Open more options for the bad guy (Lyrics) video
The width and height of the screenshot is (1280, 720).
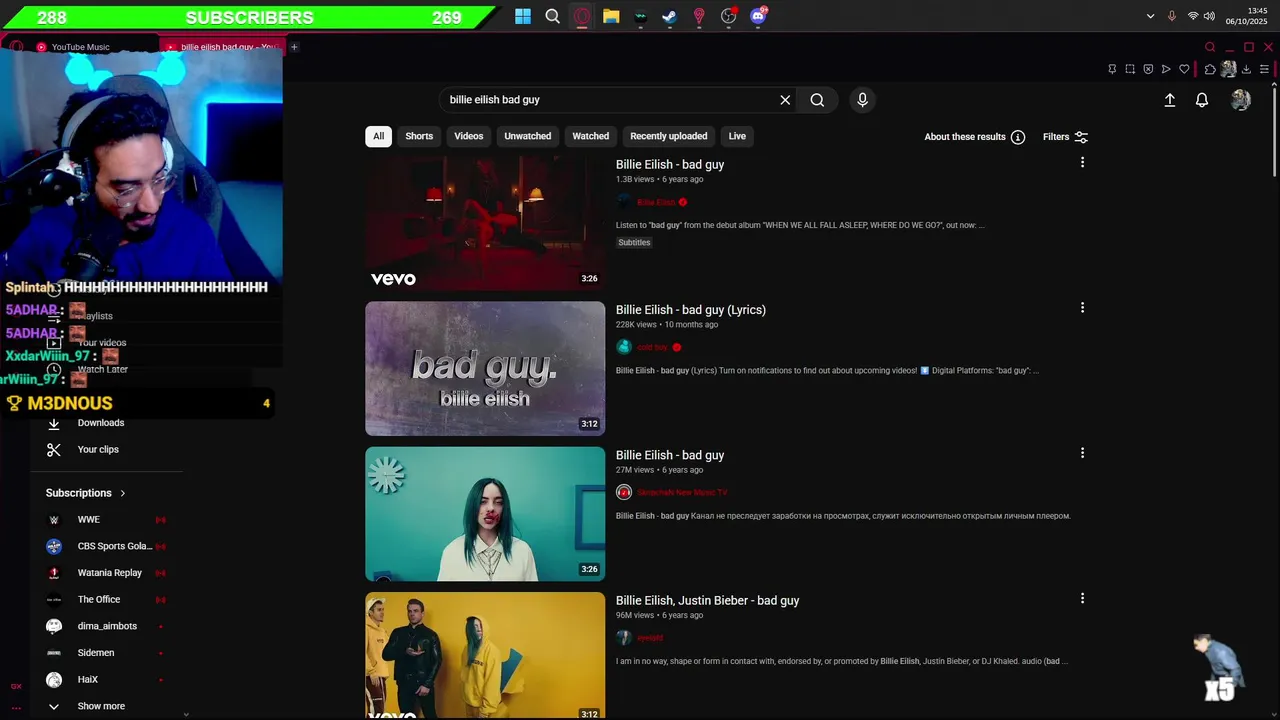point(1082,308)
